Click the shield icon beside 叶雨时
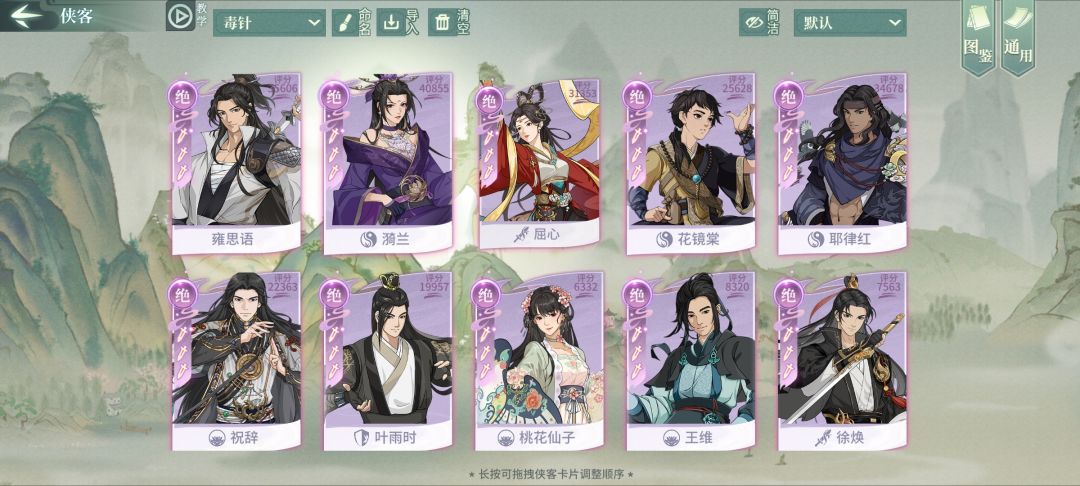This screenshot has height=486, width=1080. pyautogui.click(x=361, y=438)
